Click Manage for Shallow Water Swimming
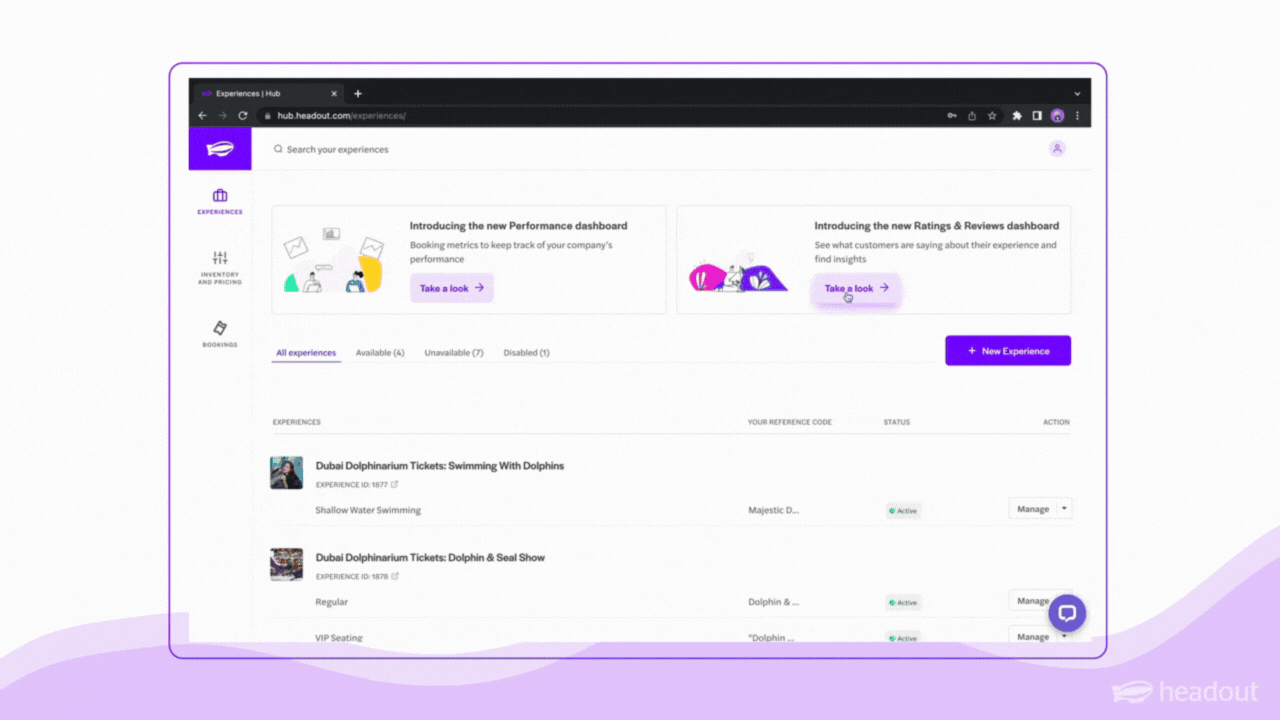 [1033, 509]
